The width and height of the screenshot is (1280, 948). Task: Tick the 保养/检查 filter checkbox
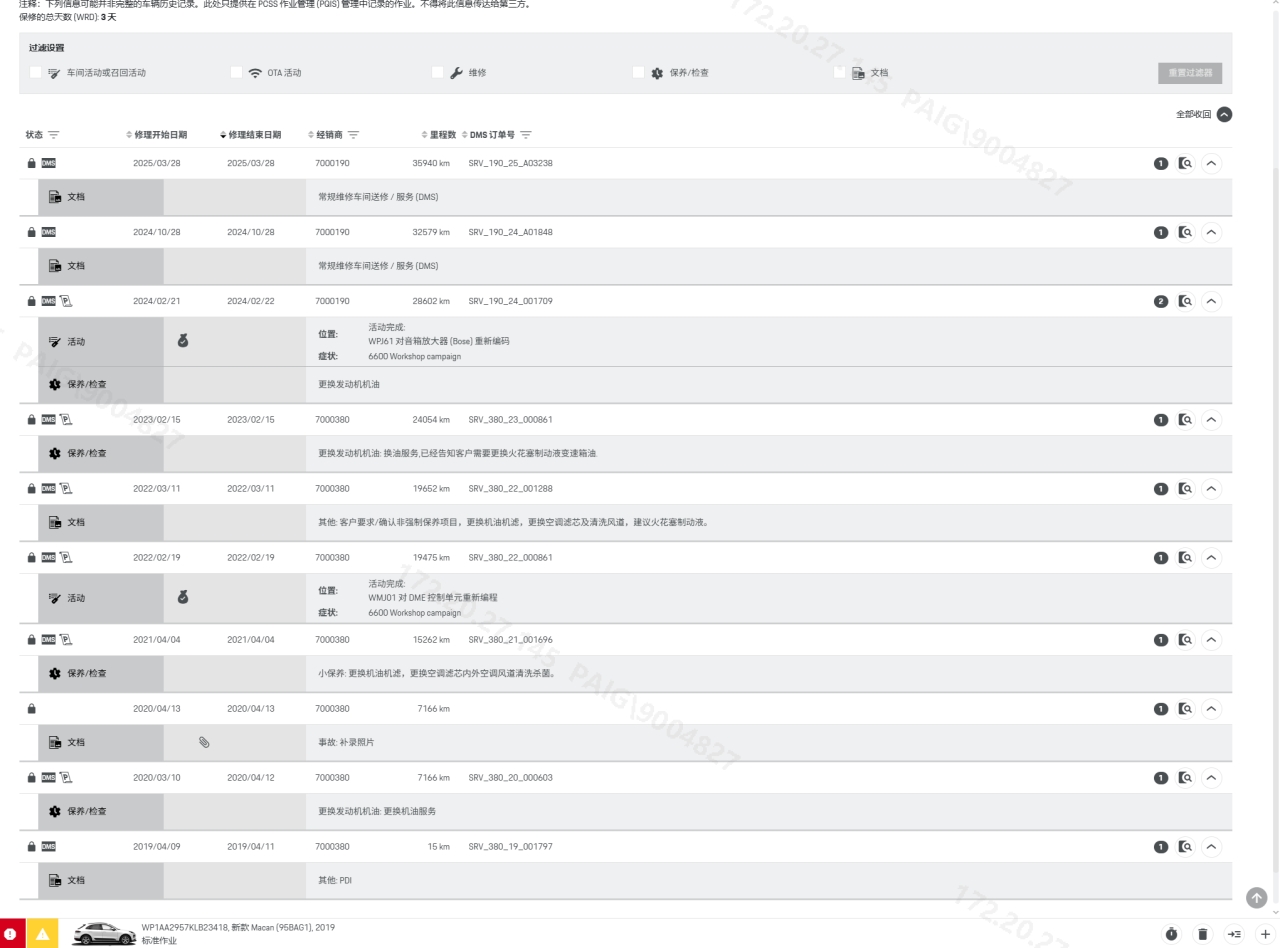point(639,72)
